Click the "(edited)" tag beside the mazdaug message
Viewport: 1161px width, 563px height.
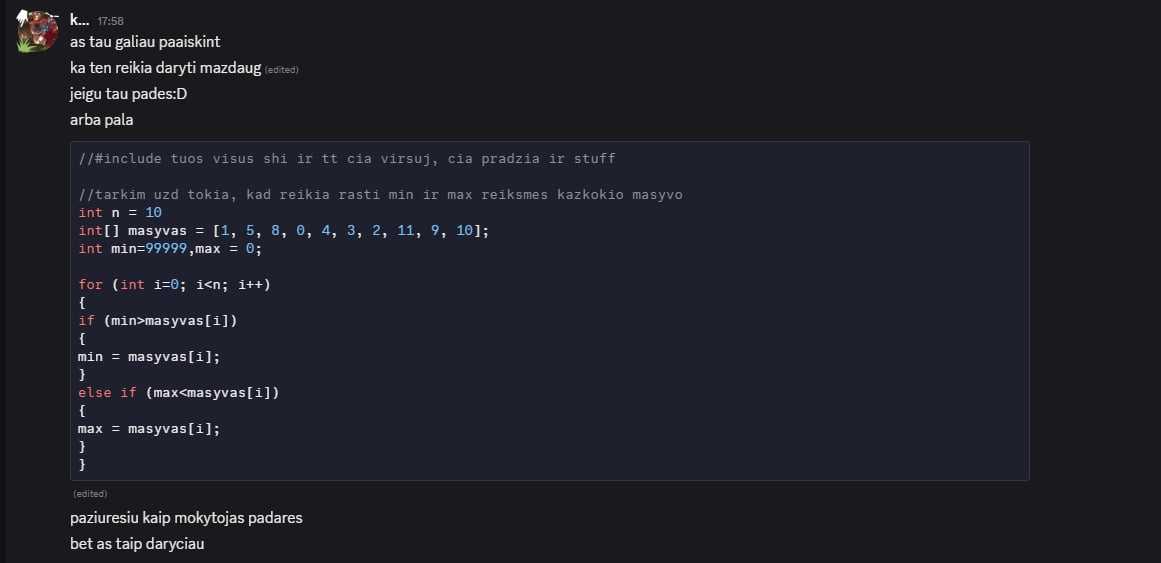click(282, 69)
